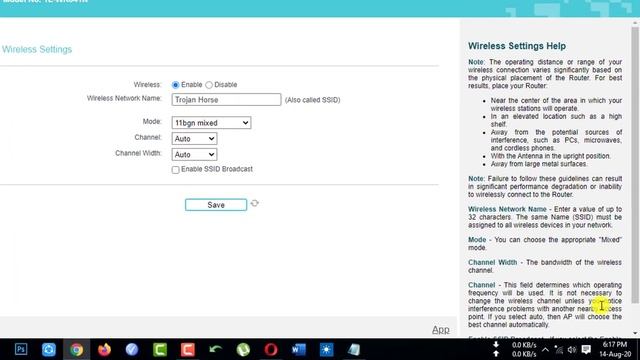Image resolution: width=640 pixels, height=360 pixels.
Task: Click the Wireless Settings Help heading
Action: coord(517,46)
